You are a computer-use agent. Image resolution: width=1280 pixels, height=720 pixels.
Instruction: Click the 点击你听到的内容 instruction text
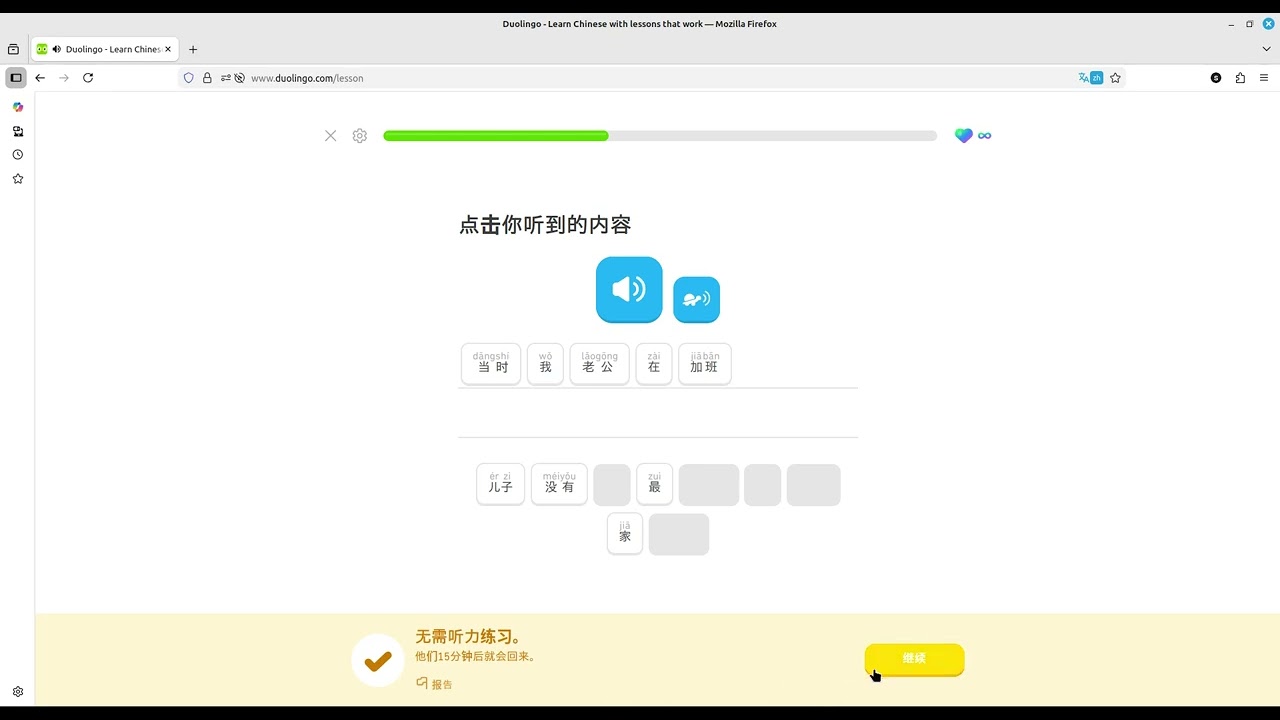545,225
